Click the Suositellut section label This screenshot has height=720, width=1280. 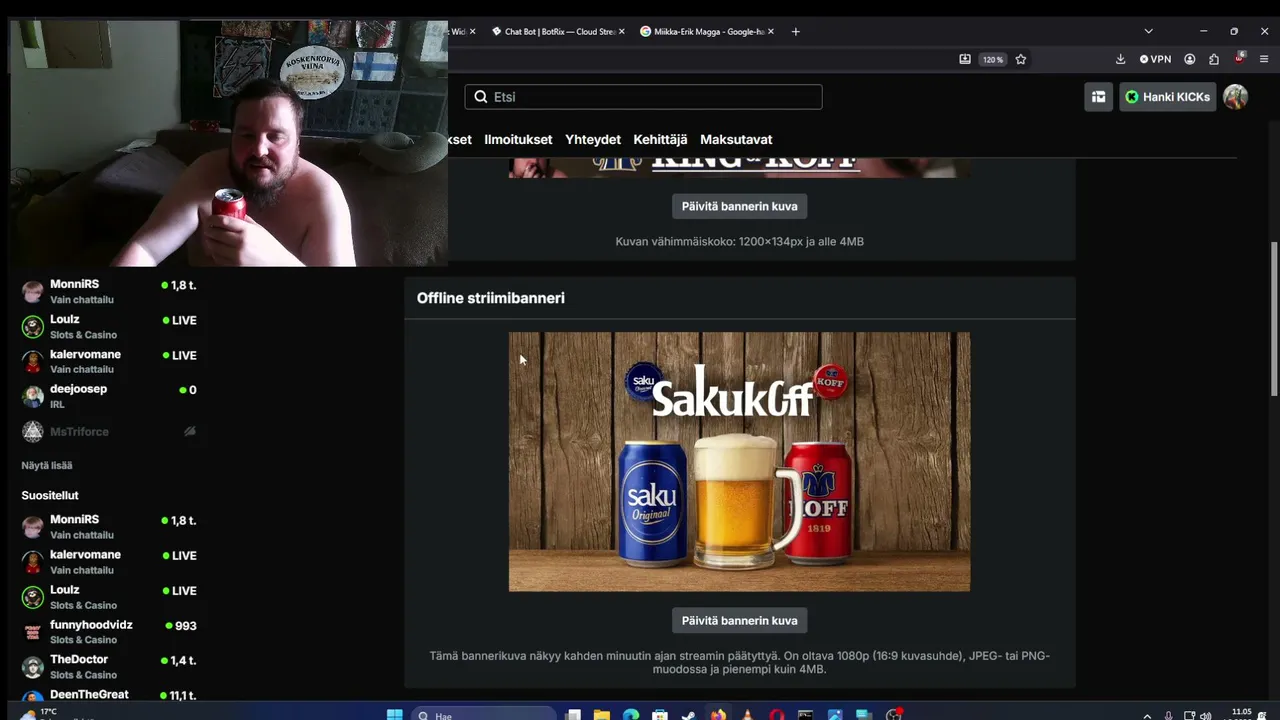50,495
